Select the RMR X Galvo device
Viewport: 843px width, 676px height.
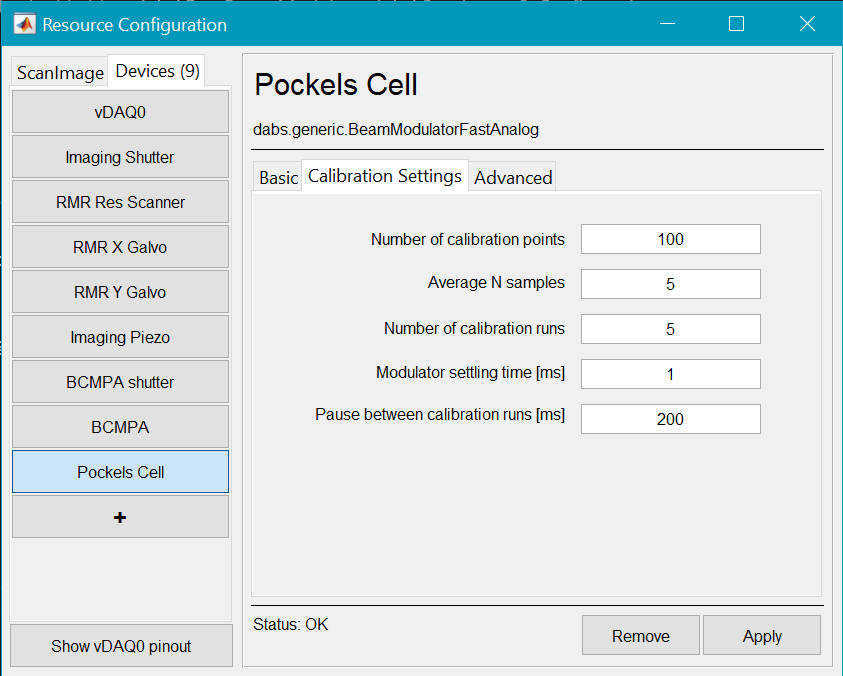[x=120, y=247]
